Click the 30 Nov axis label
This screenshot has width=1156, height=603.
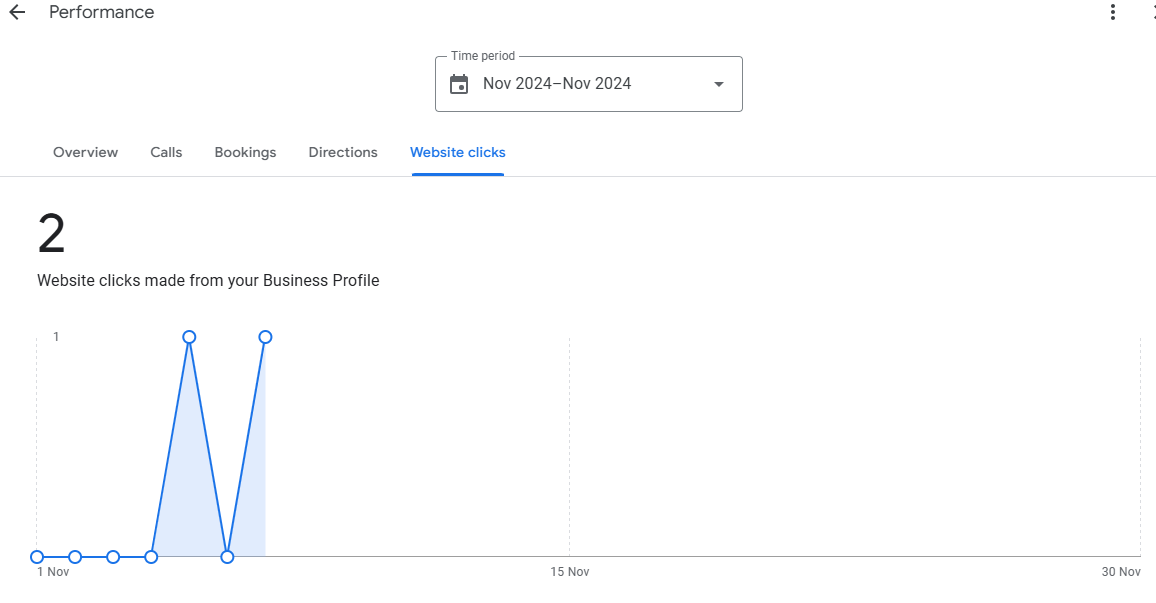coord(1121,572)
